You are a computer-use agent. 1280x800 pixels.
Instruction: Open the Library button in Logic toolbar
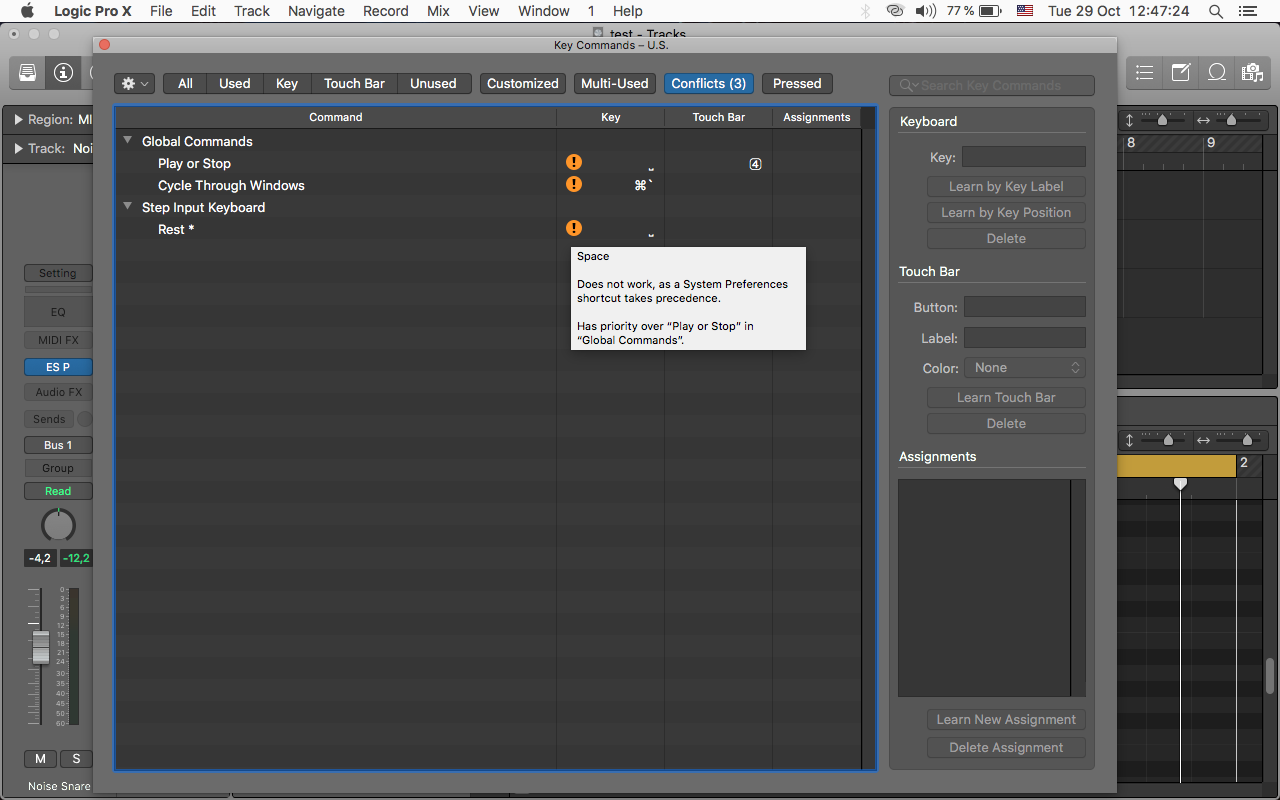[27, 72]
